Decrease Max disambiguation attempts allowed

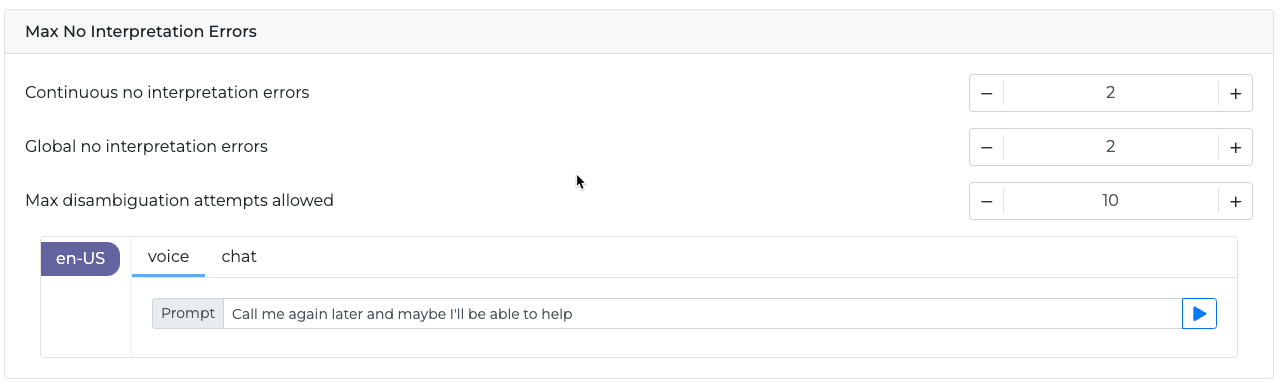986,201
